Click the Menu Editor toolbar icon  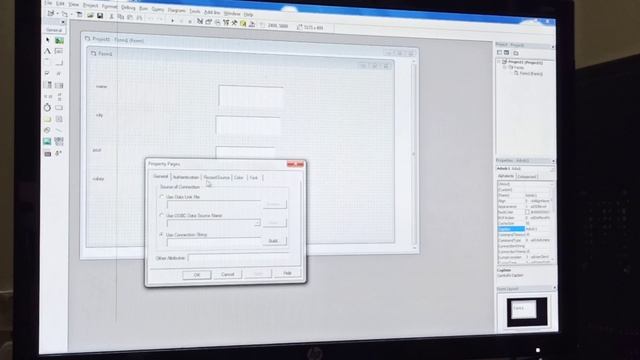pos(80,15)
